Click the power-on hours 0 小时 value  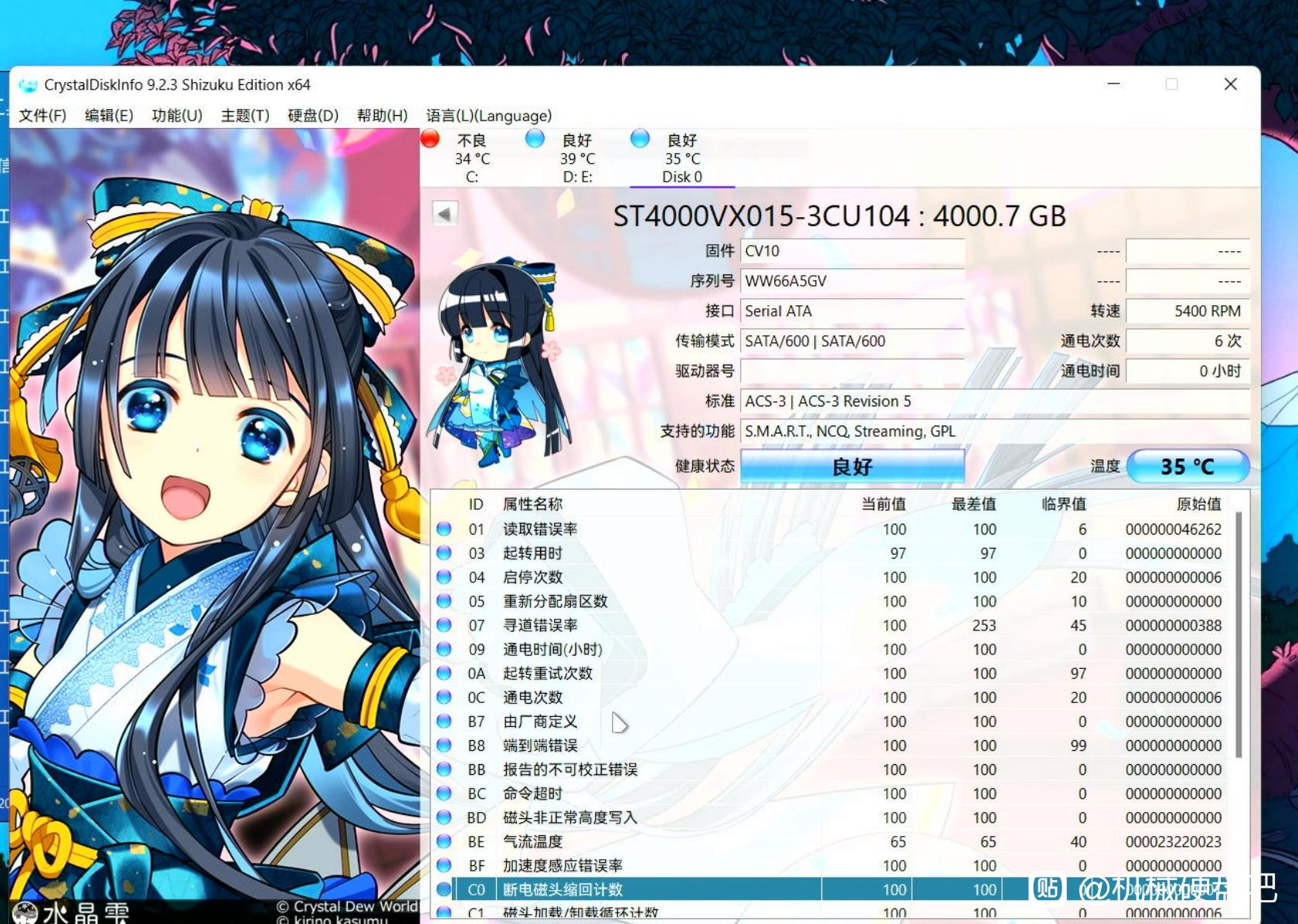coord(1188,372)
